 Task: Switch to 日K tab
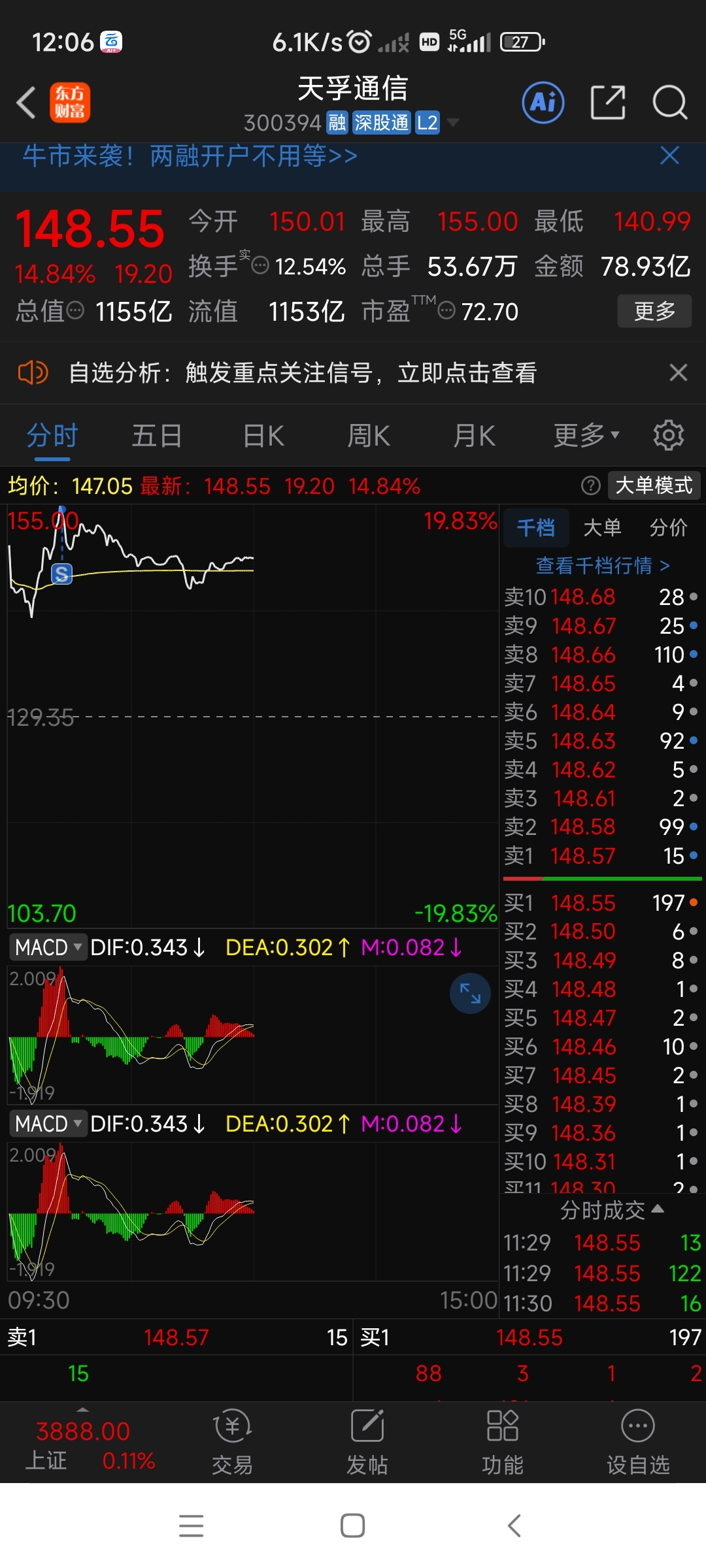click(263, 435)
